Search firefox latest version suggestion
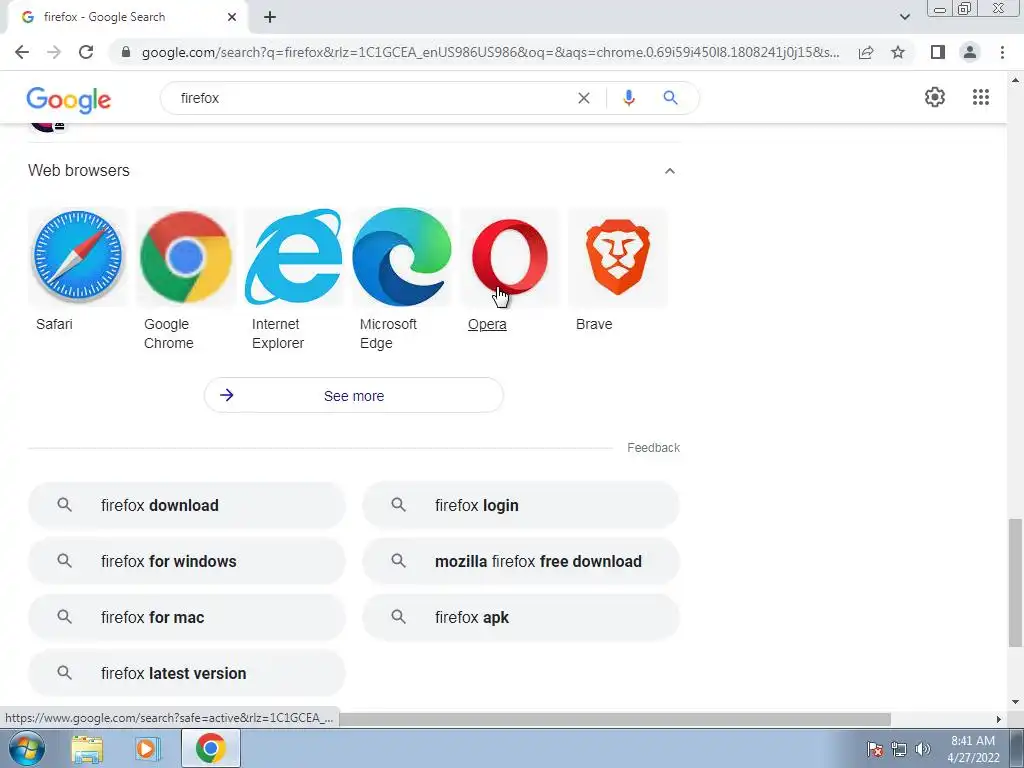 [x=187, y=673]
